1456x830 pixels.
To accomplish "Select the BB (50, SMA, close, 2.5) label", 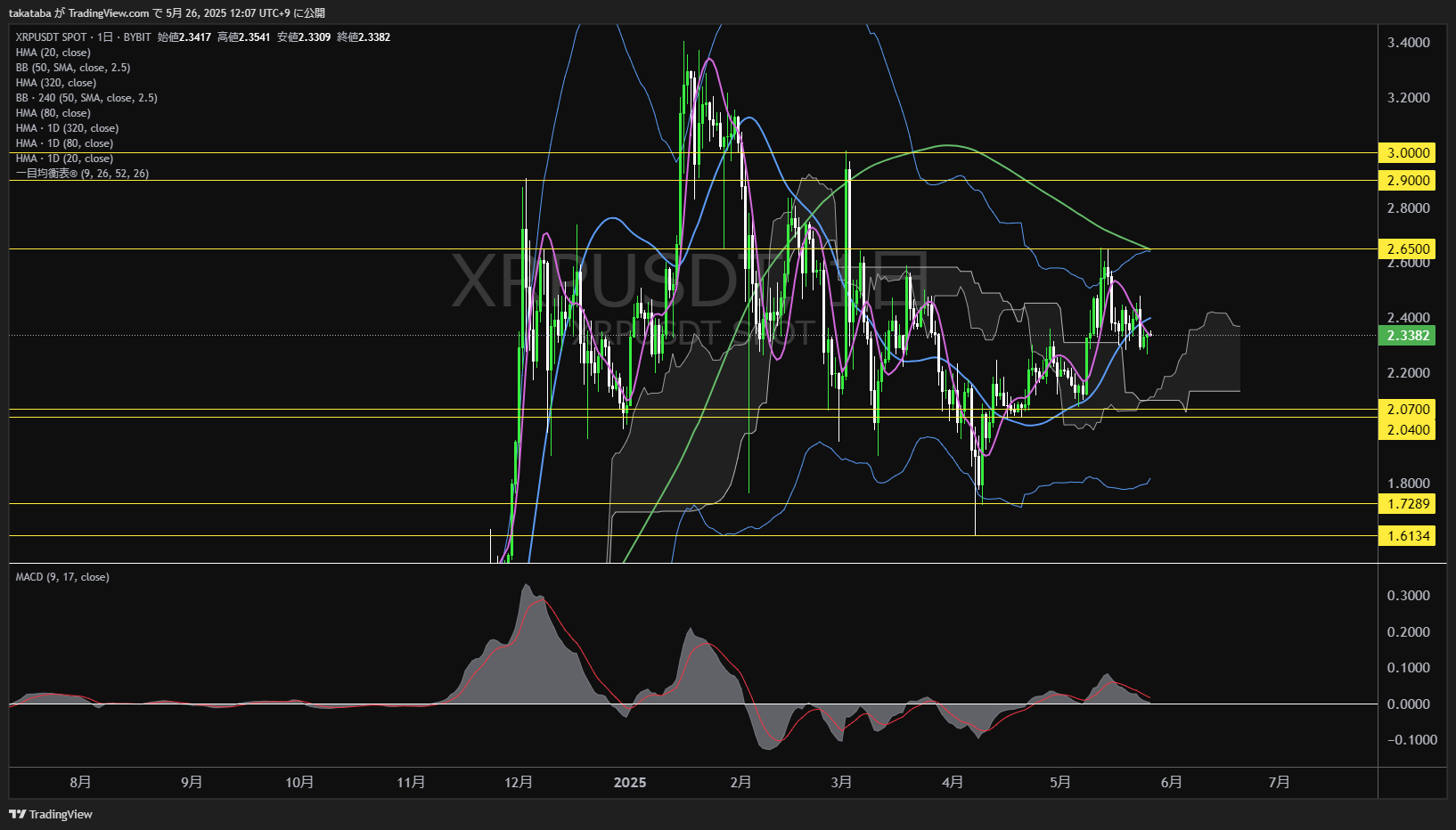I will pyautogui.click(x=73, y=68).
